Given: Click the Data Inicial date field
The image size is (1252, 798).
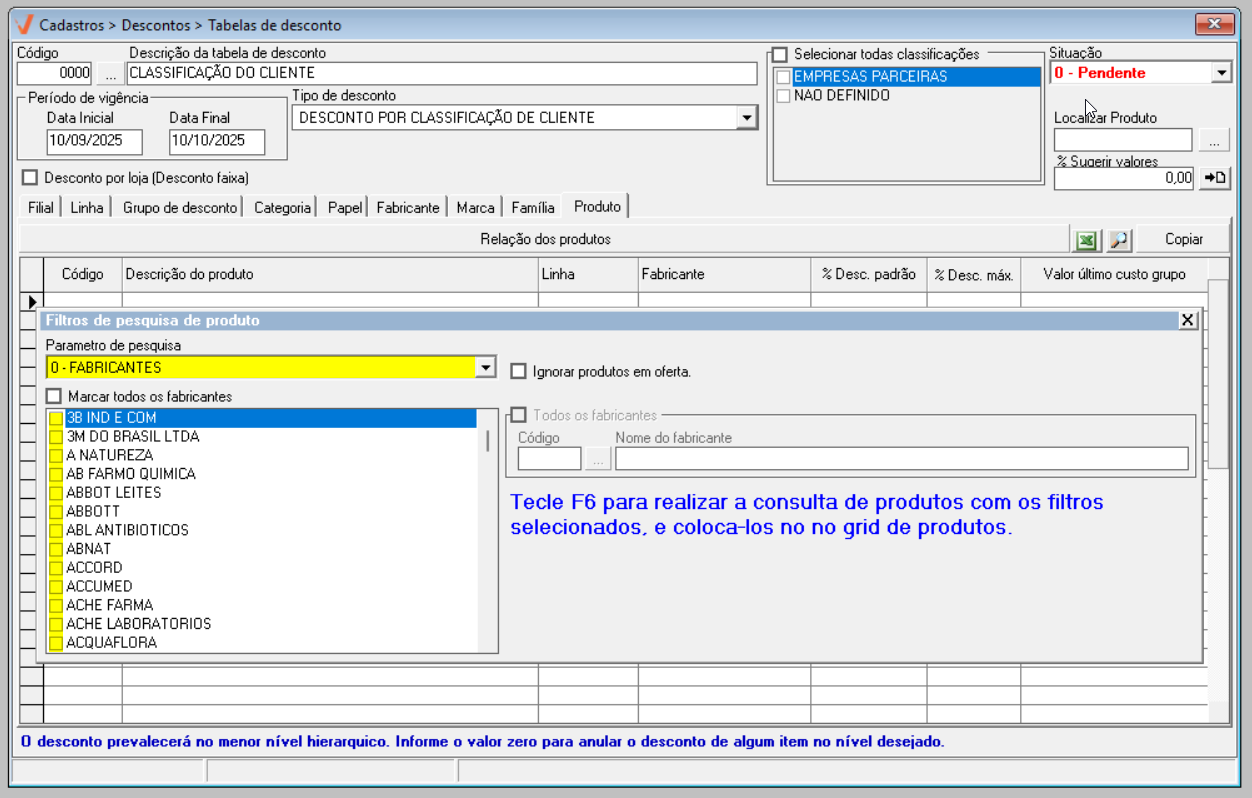Looking at the screenshot, I should pos(94,141).
